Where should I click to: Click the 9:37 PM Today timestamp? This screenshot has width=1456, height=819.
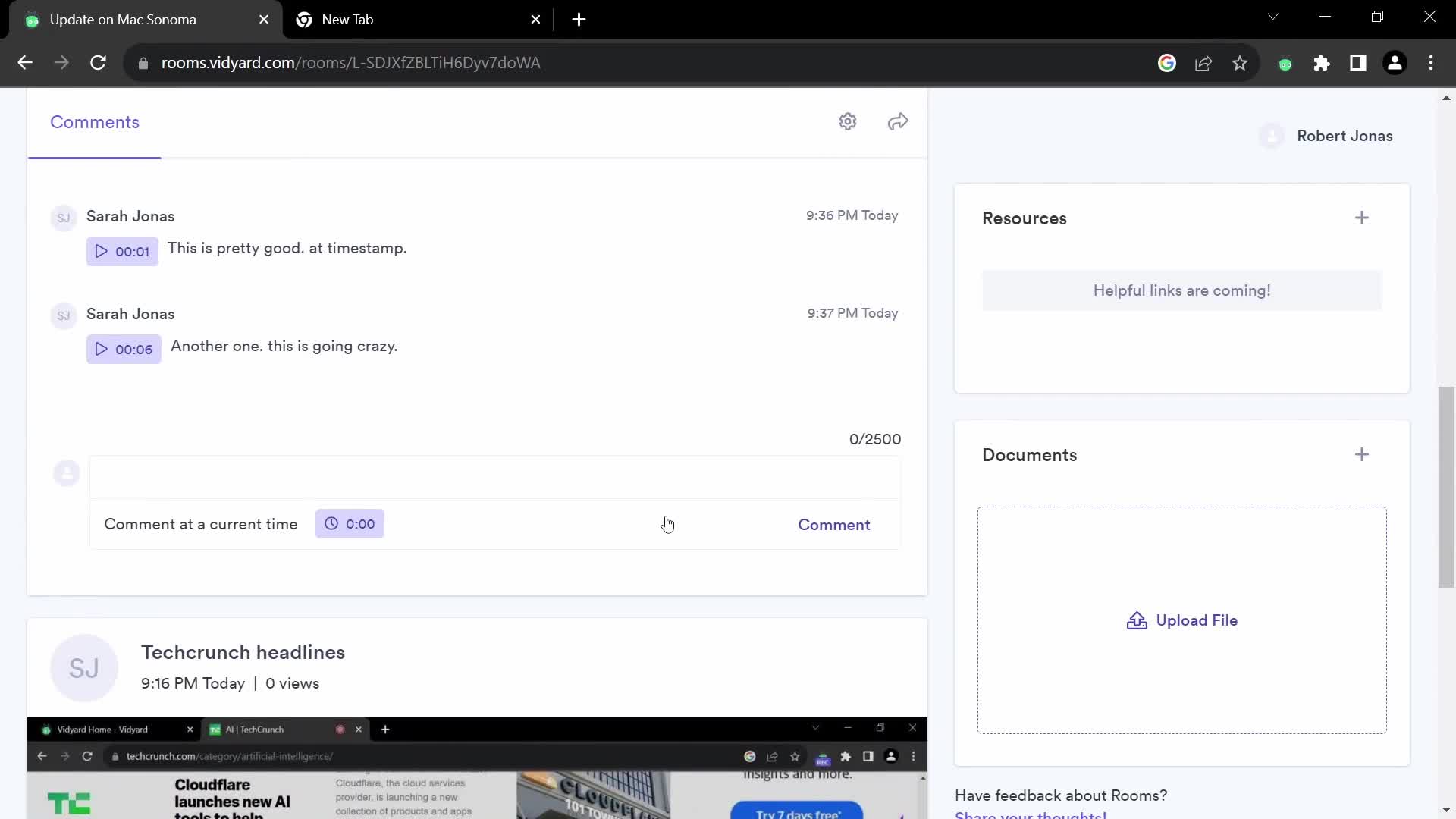coord(852,313)
